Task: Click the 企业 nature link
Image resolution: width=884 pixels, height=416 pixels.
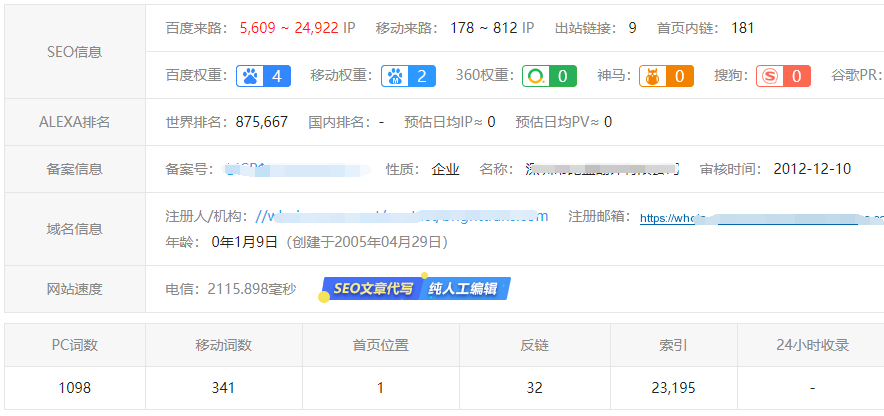Action: click(x=445, y=169)
